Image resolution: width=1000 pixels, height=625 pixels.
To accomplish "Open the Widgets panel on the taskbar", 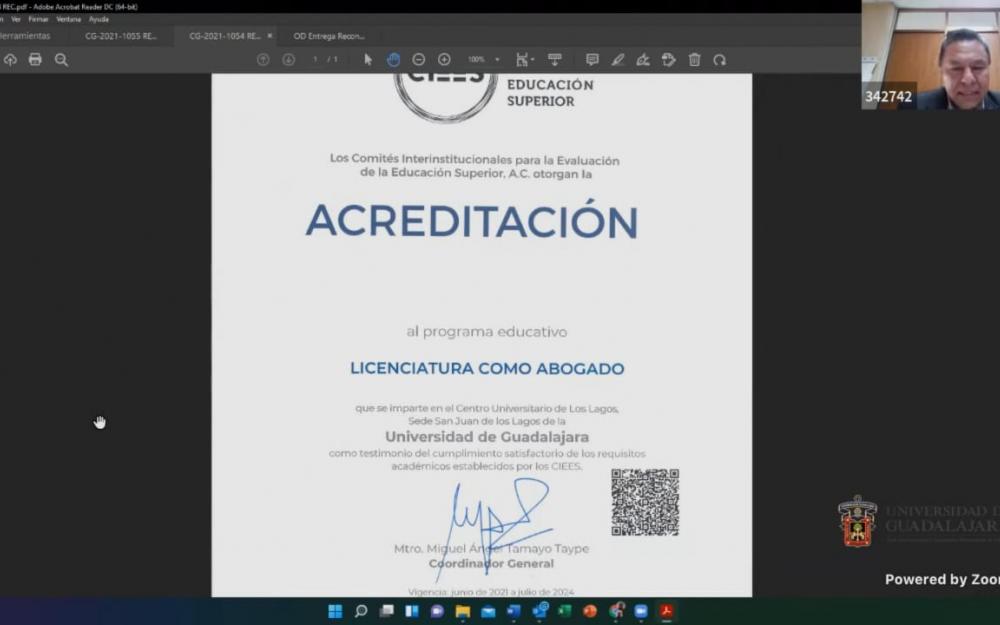I will click(412, 612).
